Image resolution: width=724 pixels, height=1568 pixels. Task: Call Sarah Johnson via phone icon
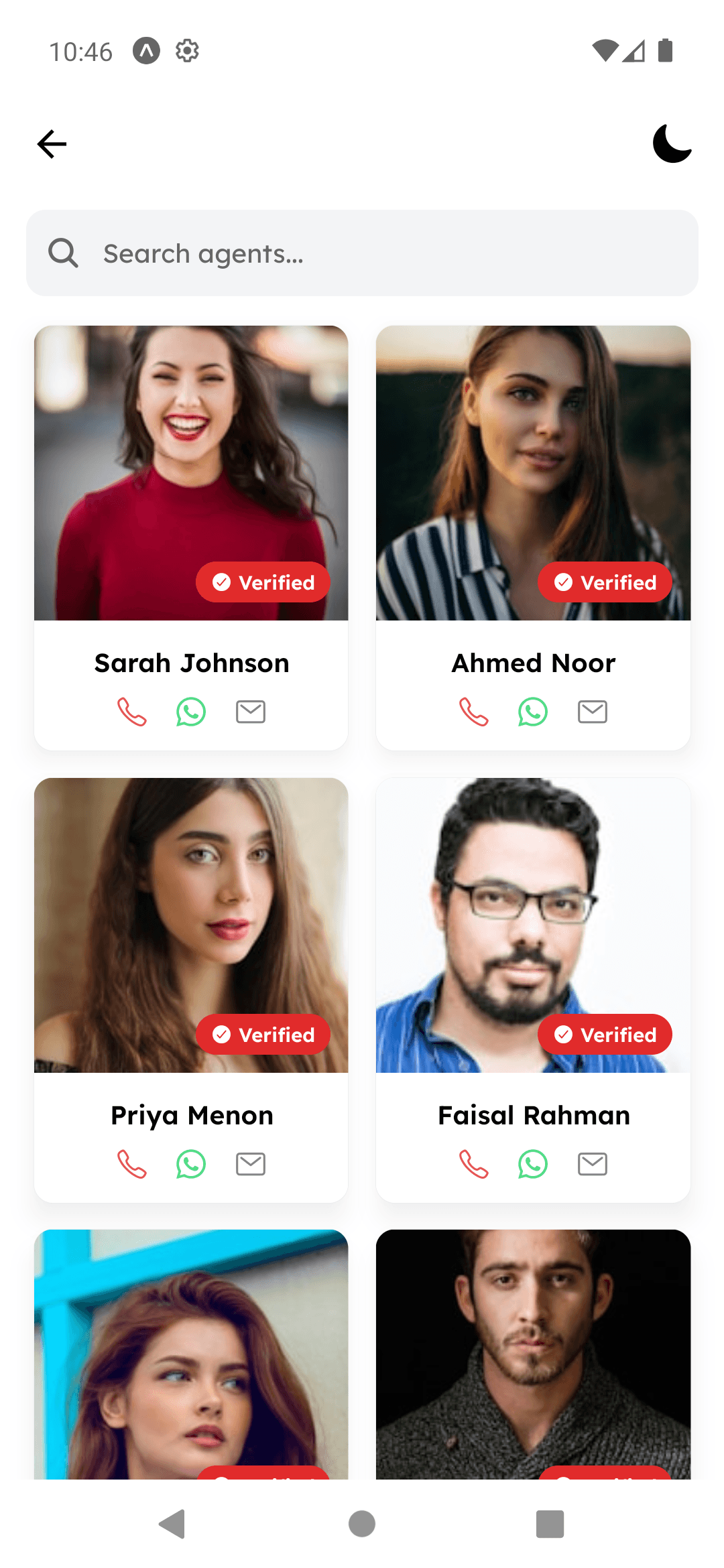click(x=131, y=712)
